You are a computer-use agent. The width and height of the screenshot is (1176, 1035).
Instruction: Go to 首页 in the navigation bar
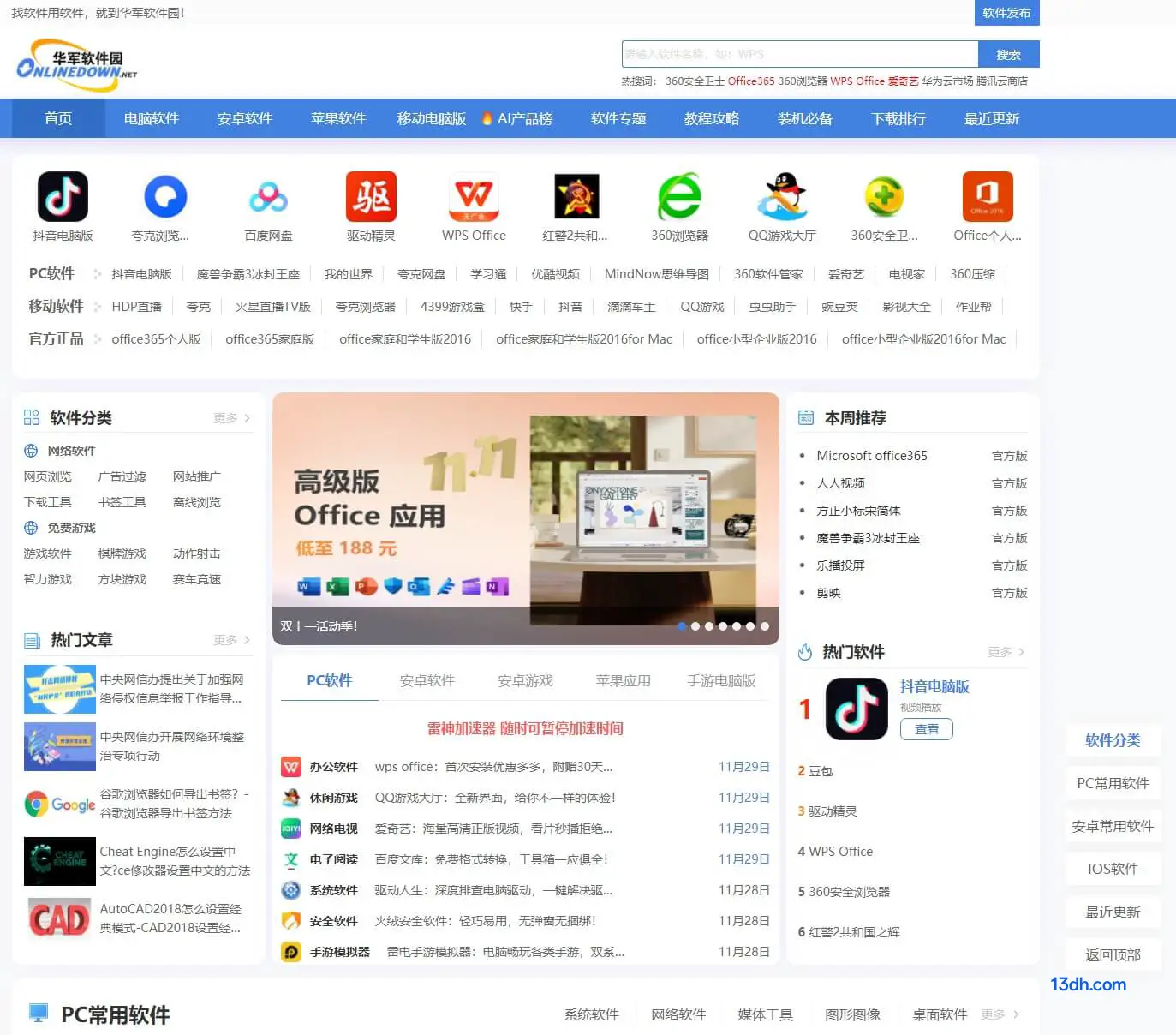pos(58,118)
